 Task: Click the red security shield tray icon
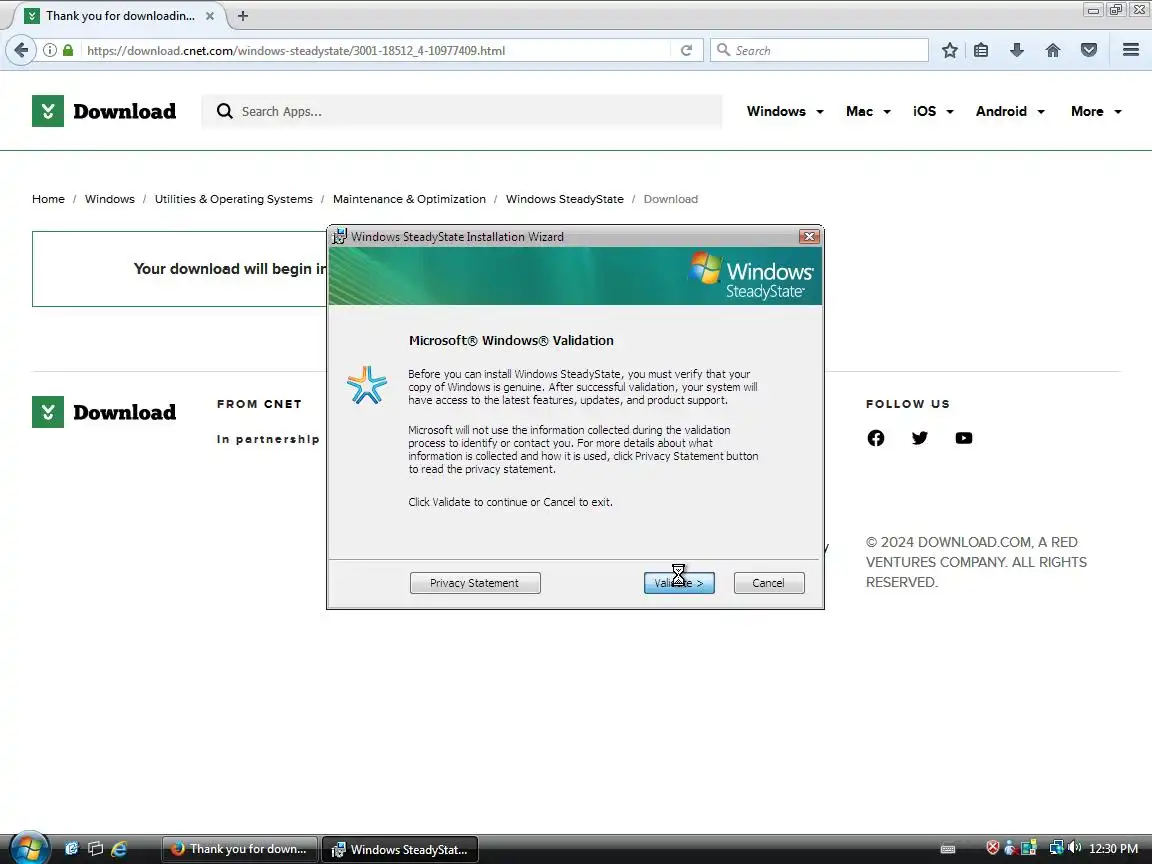(x=993, y=848)
